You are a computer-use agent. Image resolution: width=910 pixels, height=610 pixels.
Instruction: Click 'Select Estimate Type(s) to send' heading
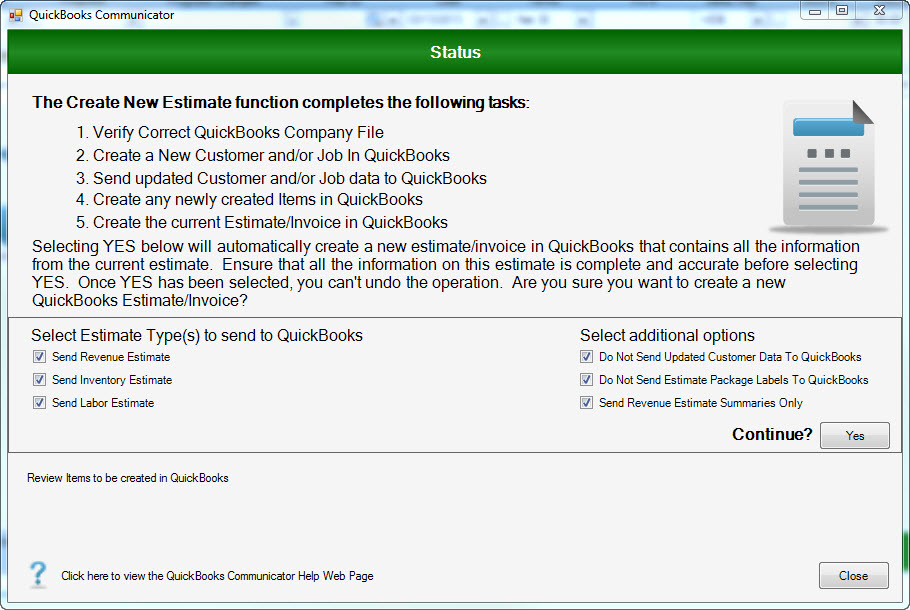197,335
